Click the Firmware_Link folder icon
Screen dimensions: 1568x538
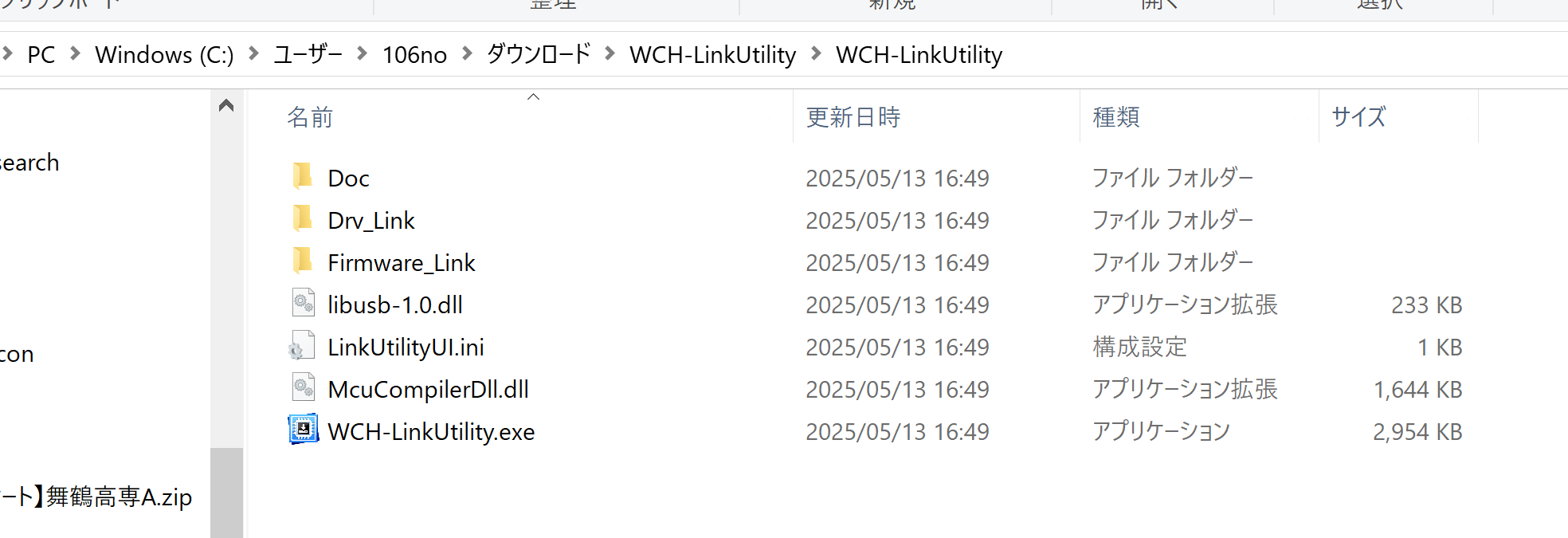click(x=303, y=261)
